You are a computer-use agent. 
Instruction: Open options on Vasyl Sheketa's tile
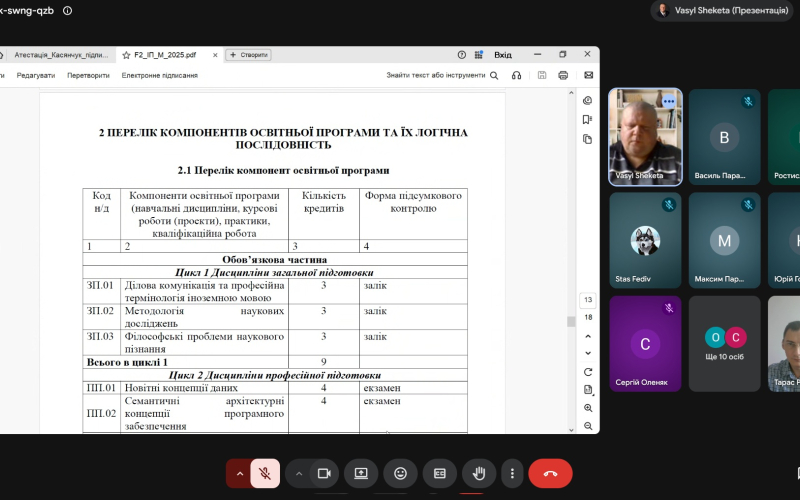pyautogui.click(x=668, y=102)
